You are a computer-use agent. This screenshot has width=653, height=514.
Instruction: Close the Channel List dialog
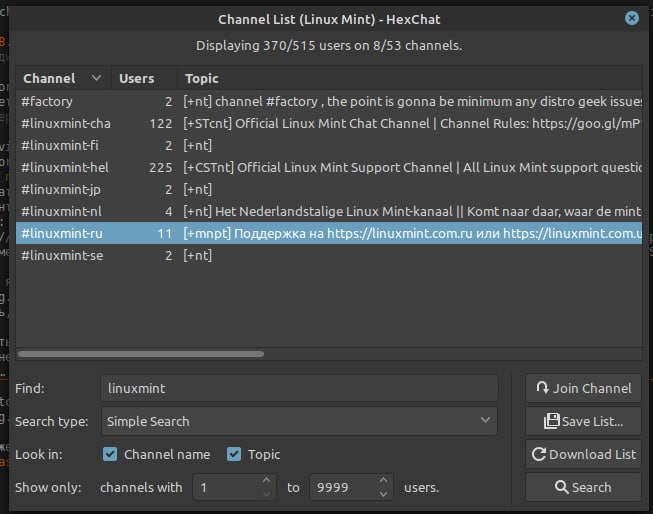coord(631,18)
